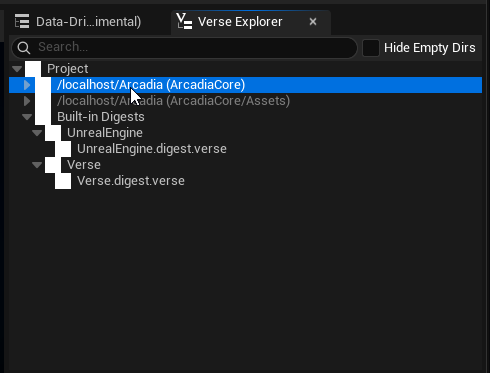Collapse the UnrealEngine folder node
The height and width of the screenshot is (373, 490).
click(x=37, y=133)
